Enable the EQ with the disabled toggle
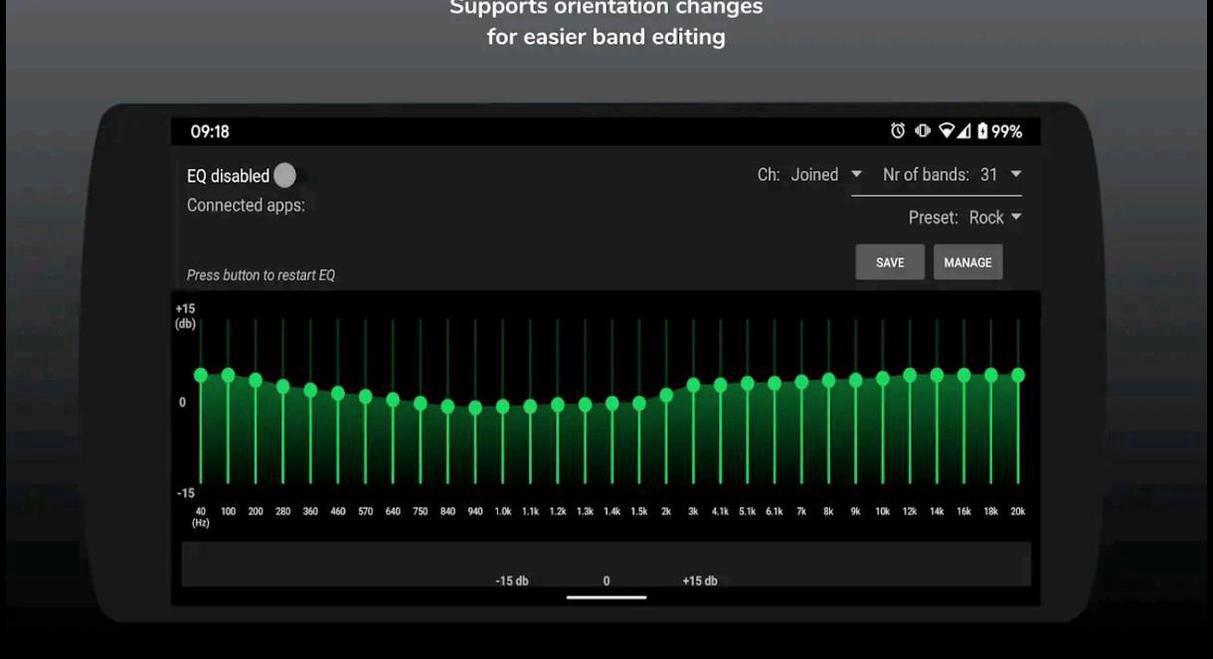 click(x=286, y=174)
